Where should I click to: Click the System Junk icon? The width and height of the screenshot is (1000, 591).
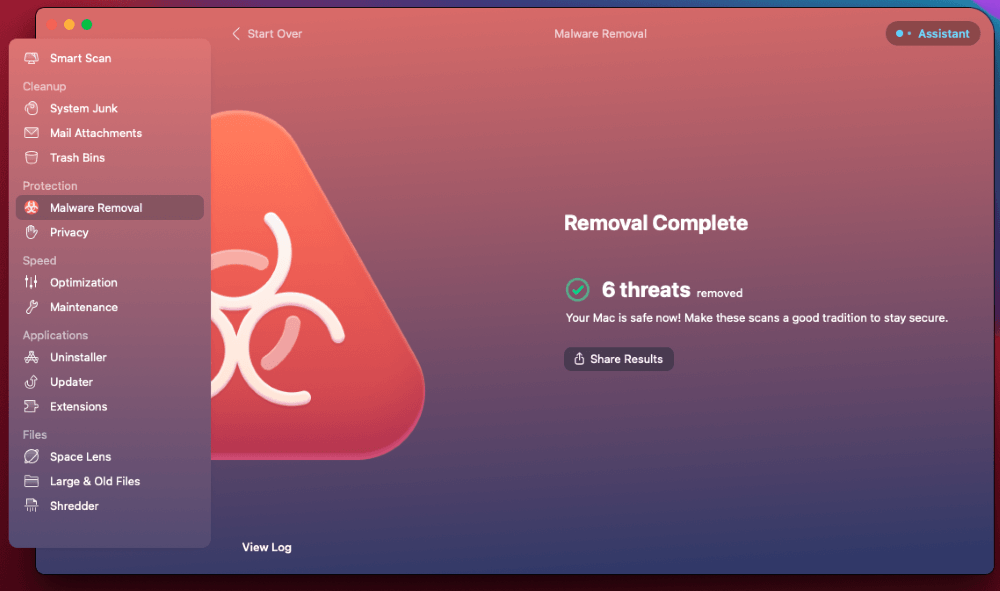coord(31,108)
